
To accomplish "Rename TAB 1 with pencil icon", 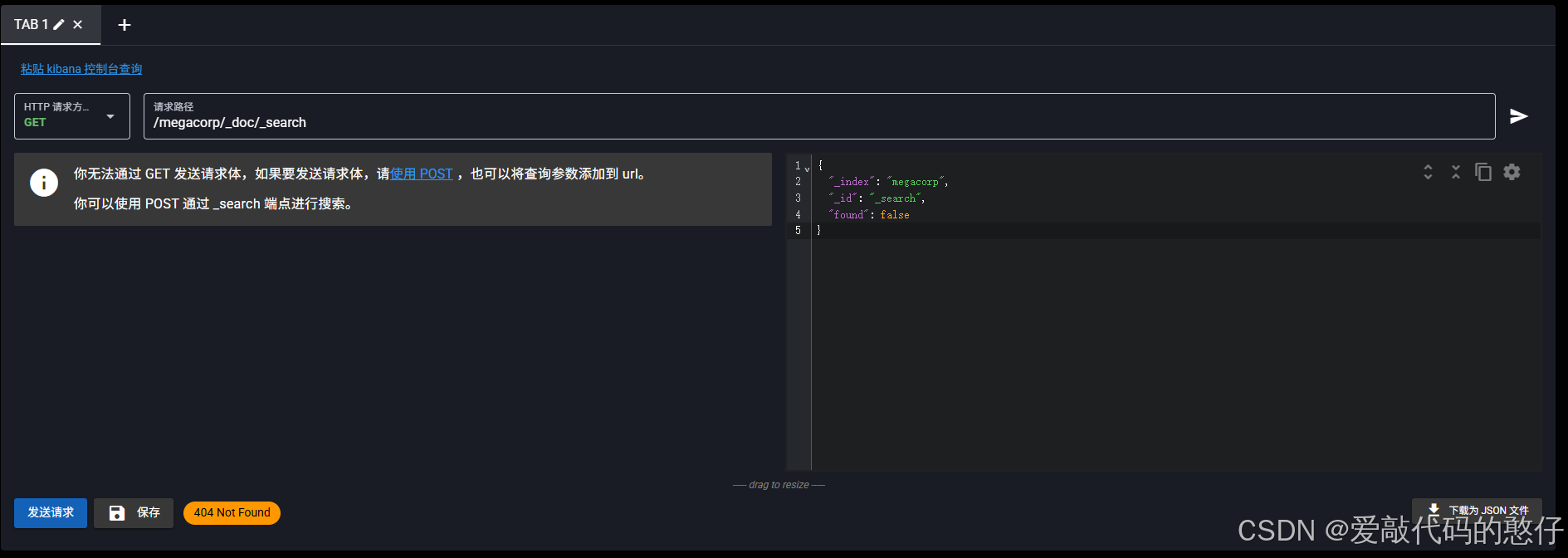I will tap(59, 25).
